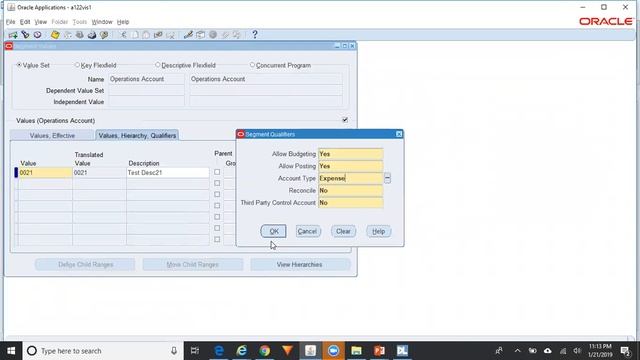Click the Find flashlight toolbar icon

pyautogui.click(x=25, y=35)
